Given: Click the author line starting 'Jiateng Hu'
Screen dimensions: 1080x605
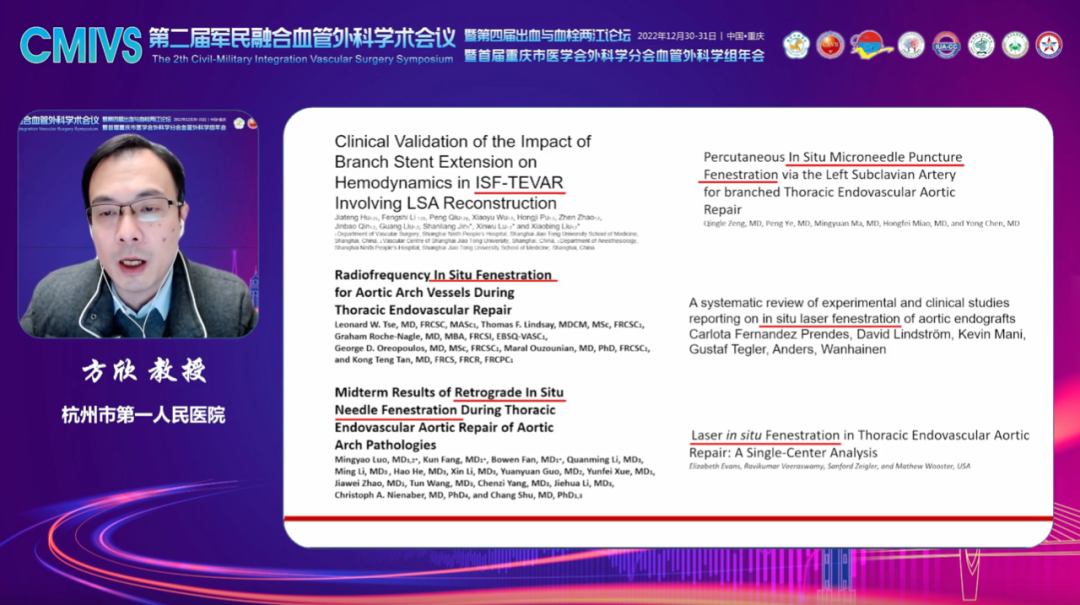Looking at the screenshot, I should [468, 218].
